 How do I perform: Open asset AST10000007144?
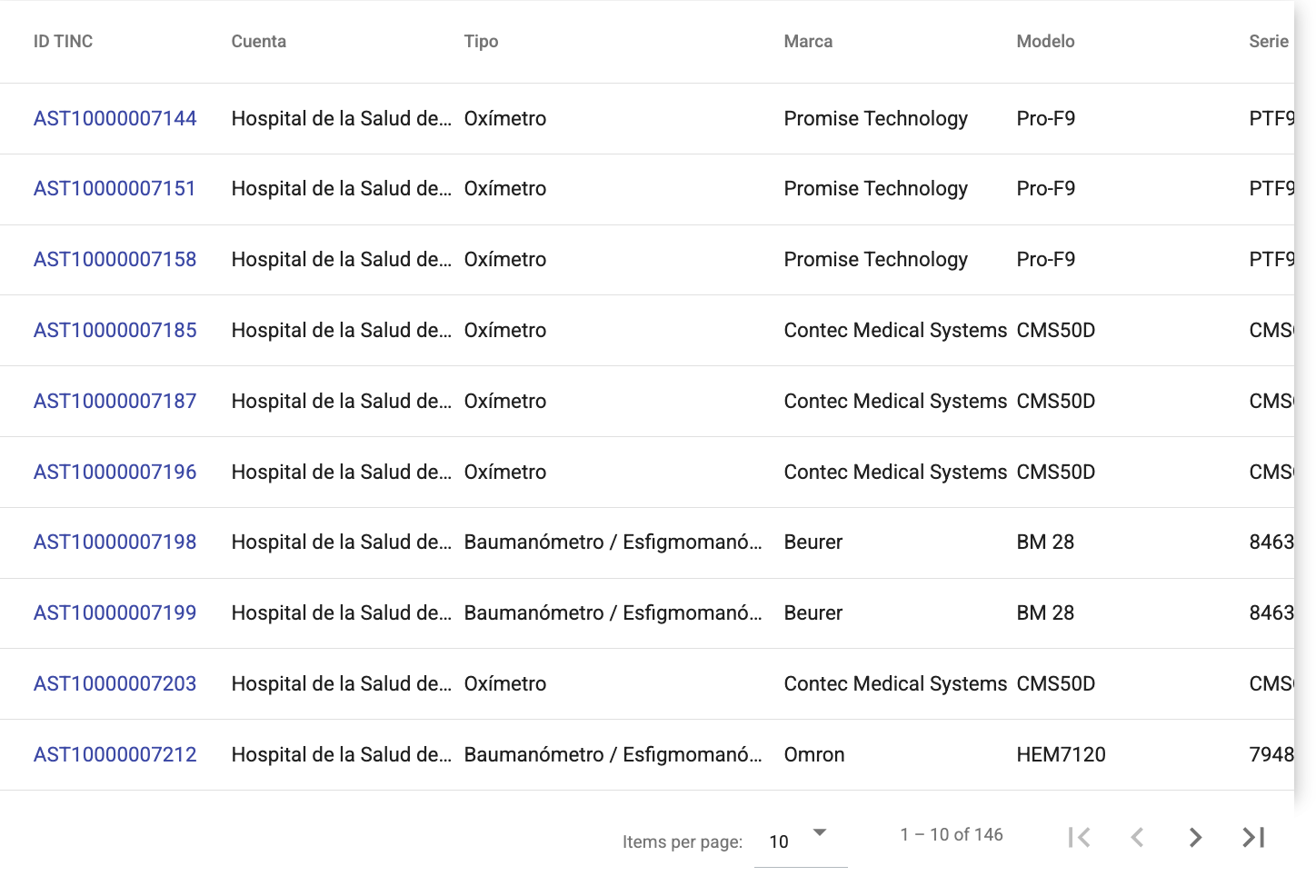pos(115,118)
